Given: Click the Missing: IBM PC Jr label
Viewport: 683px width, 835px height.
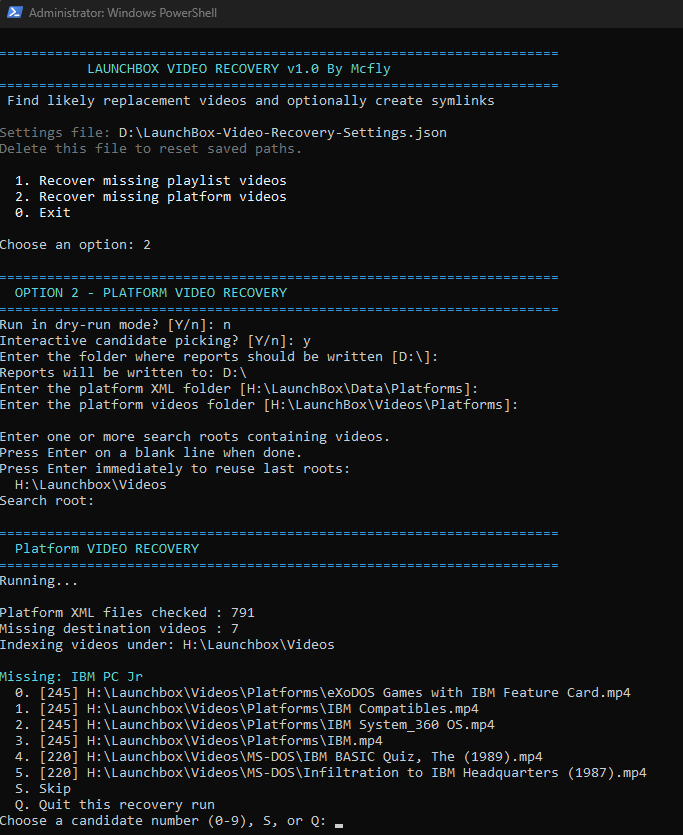Looking at the screenshot, I should [71, 677].
